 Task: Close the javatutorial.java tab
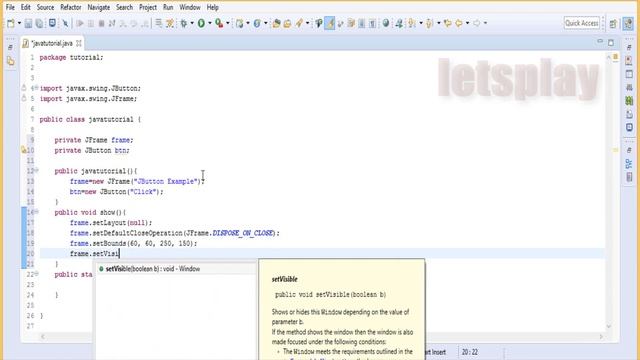tap(79, 43)
